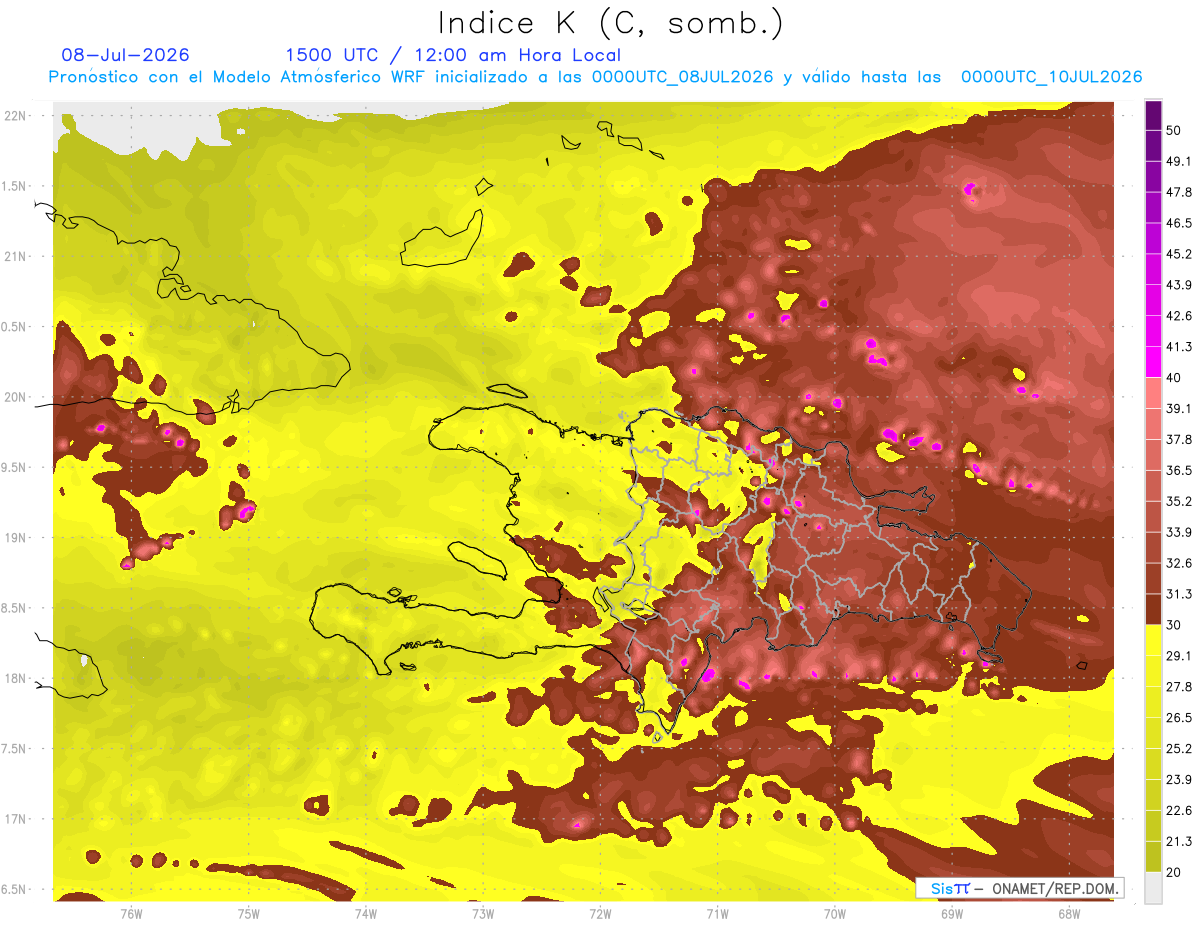Click the '21.3' color scale value
The image size is (1200, 927).
click(1178, 841)
